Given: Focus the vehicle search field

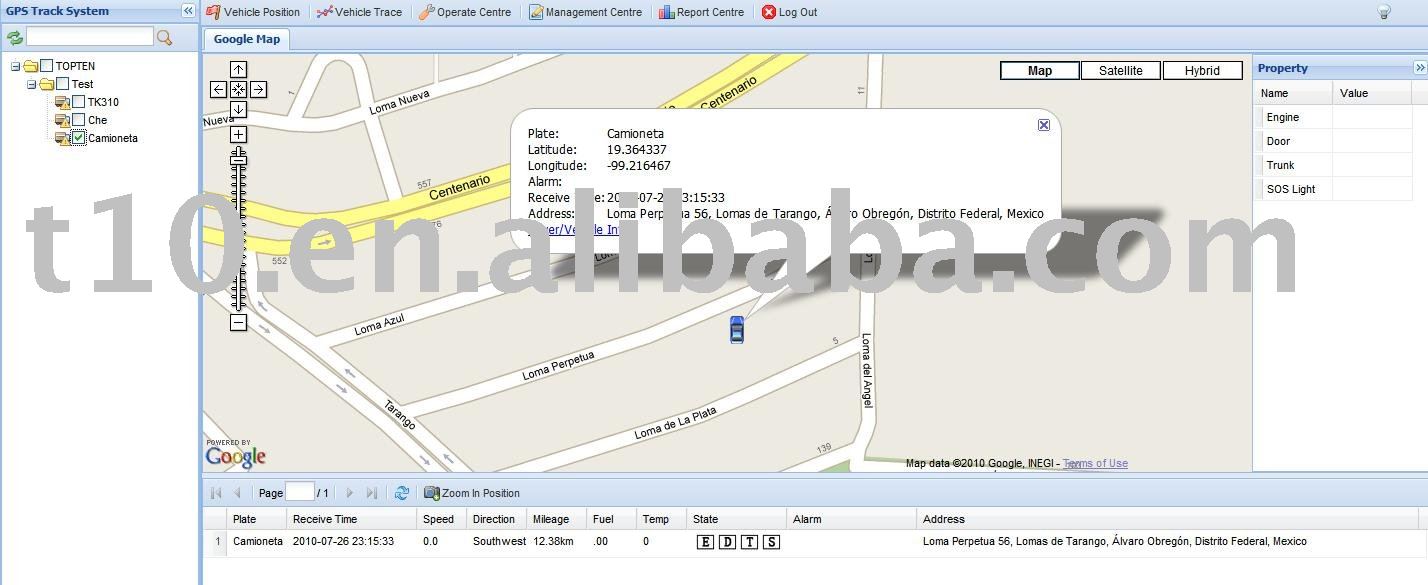Looking at the screenshot, I should [90, 37].
